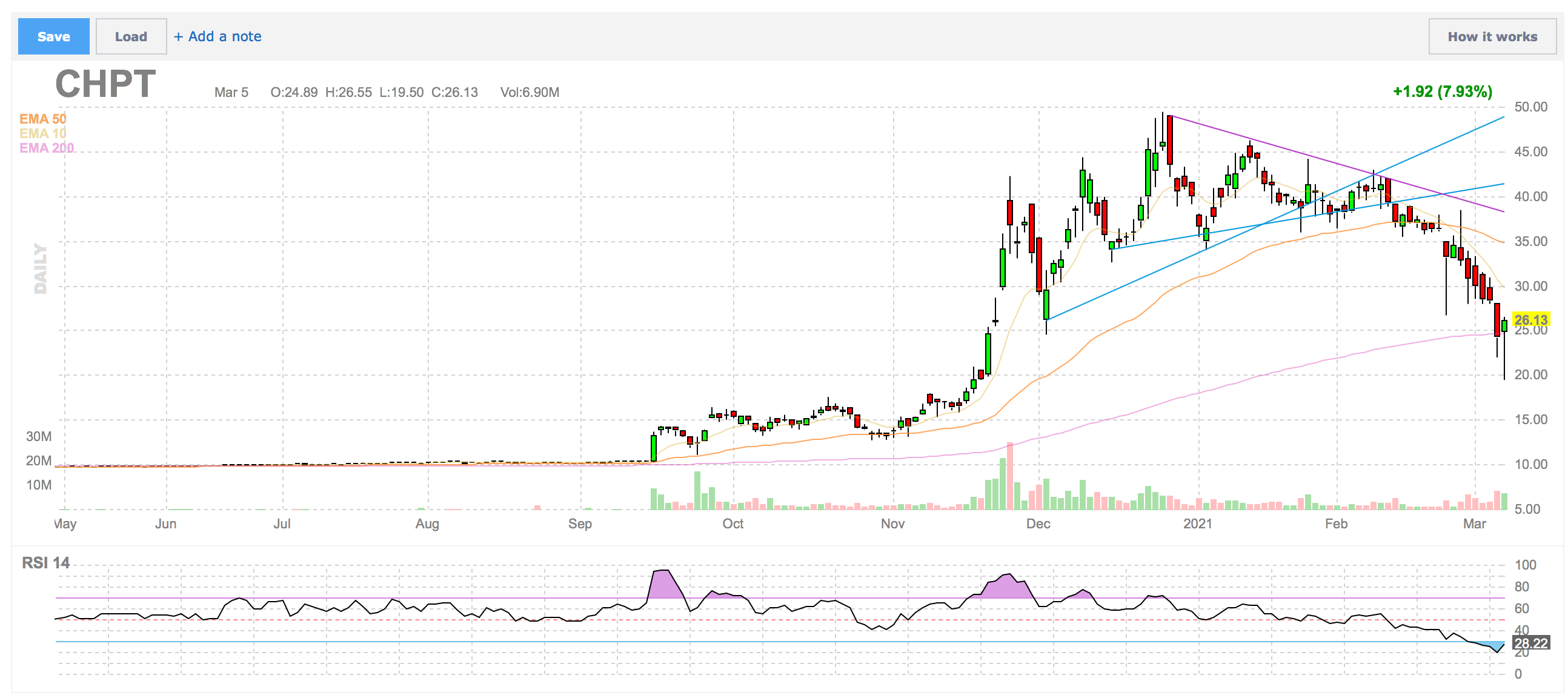1568x698 pixels.
Task: Open the How it works button
Action: click(1491, 36)
